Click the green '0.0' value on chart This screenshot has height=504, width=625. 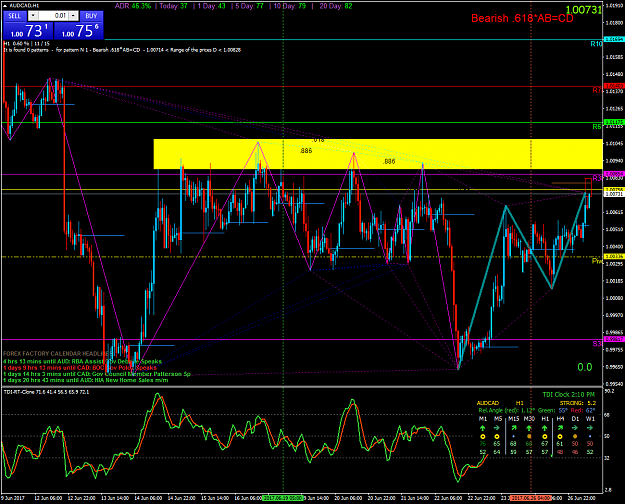pyautogui.click(x=585, y=367)
